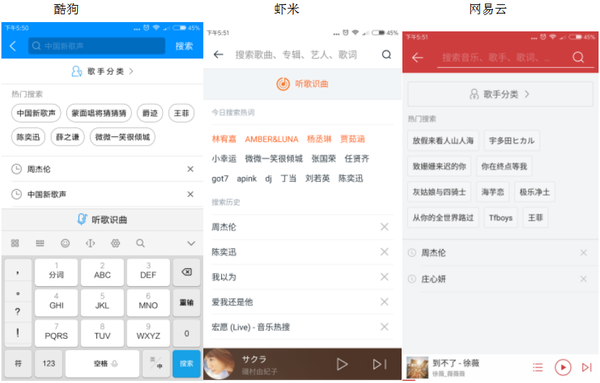Open the 中国新歌声 history entry in Kugou
Image resolution: width=600 pixels, height=383 pixels.
102,194
